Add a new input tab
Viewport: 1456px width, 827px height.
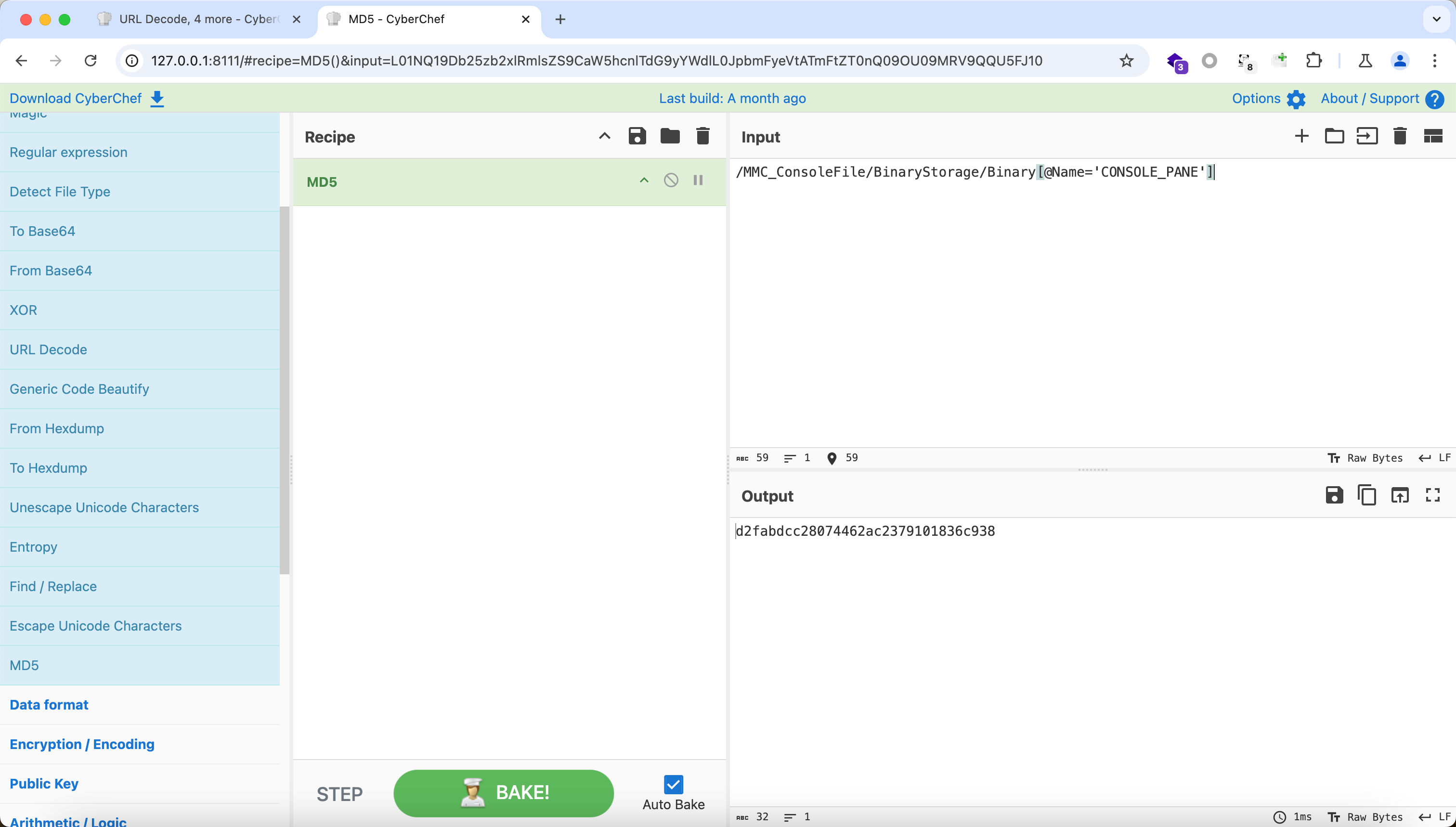1301,136
